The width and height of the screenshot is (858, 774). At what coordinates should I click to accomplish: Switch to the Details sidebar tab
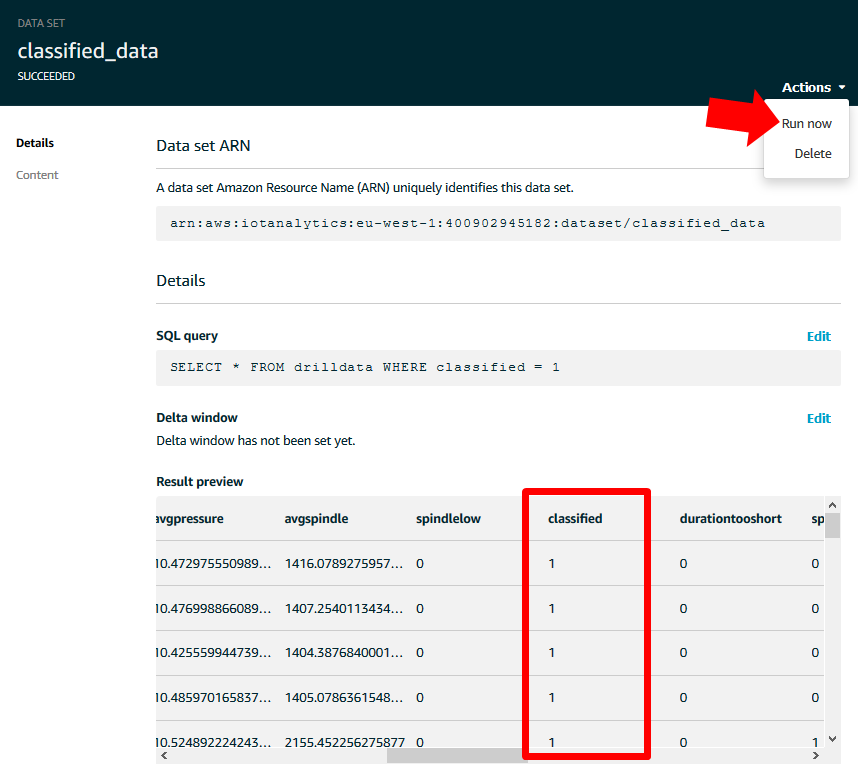click(35, 143)
